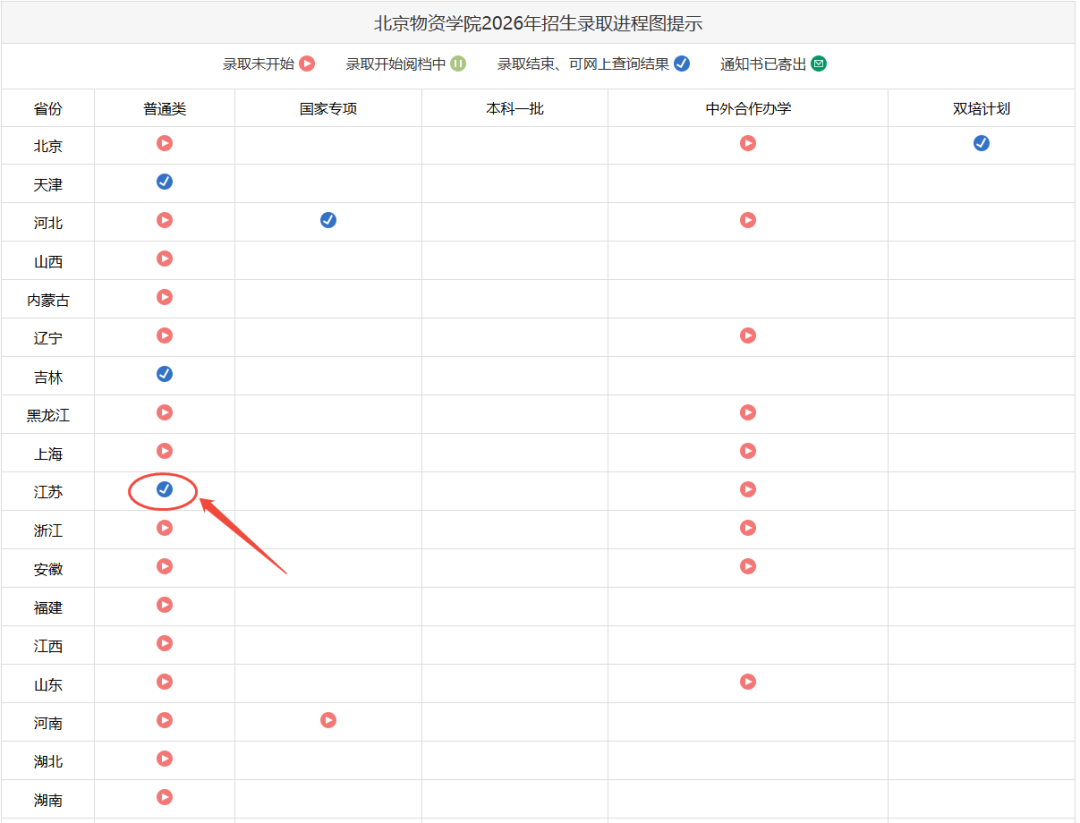Click the green mail icon for 通知书已寄出
1080x823 pixels.
[x=819, y=64]
